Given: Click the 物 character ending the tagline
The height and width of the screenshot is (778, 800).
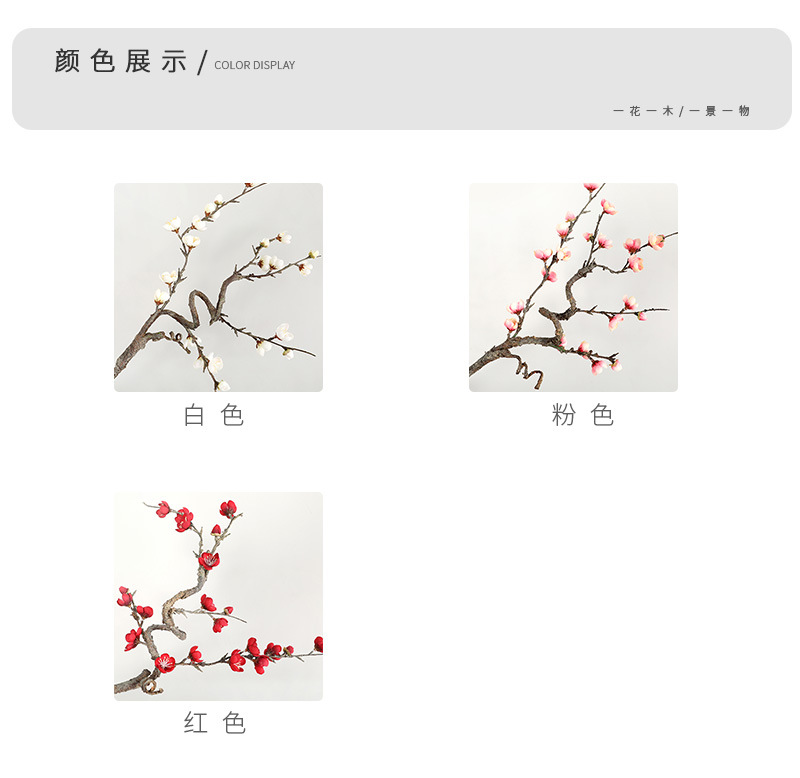Looking at the screenshot, I should point(744,111).
